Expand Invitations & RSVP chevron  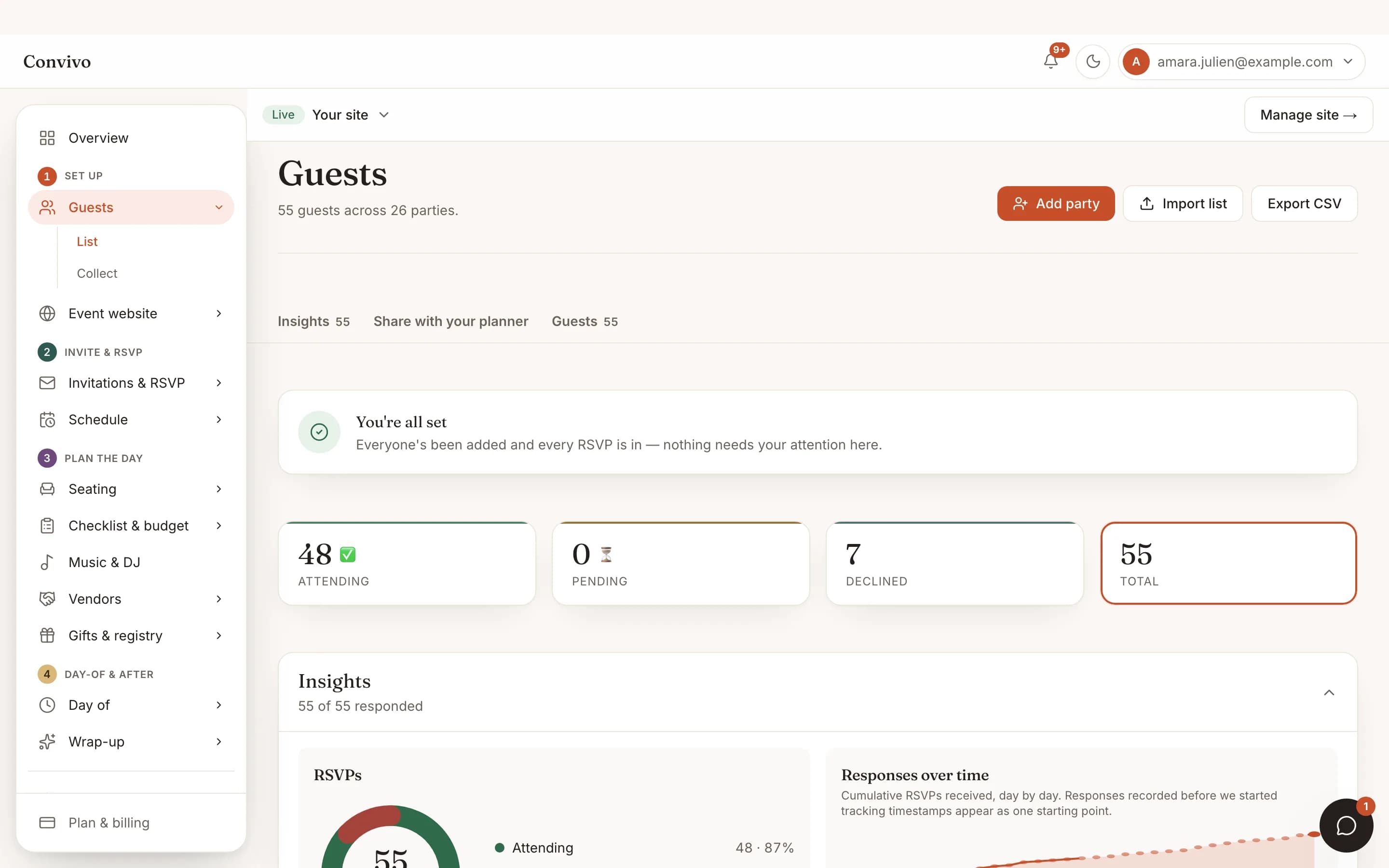coord(218,383)
